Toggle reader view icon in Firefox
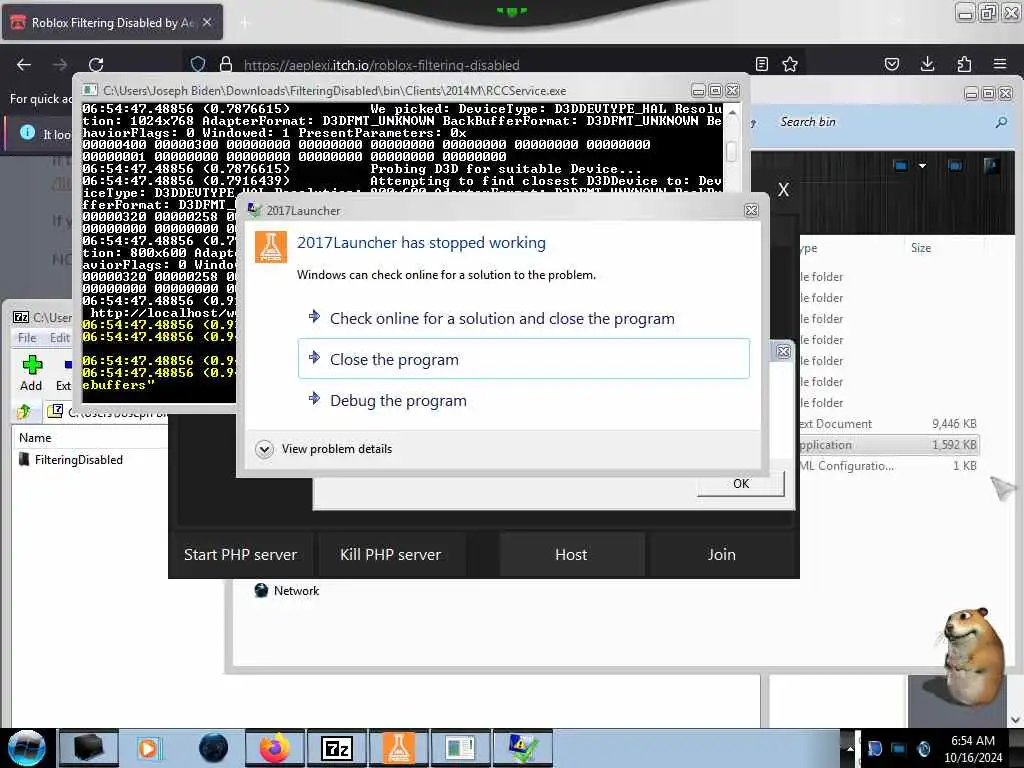 (761, 64)
